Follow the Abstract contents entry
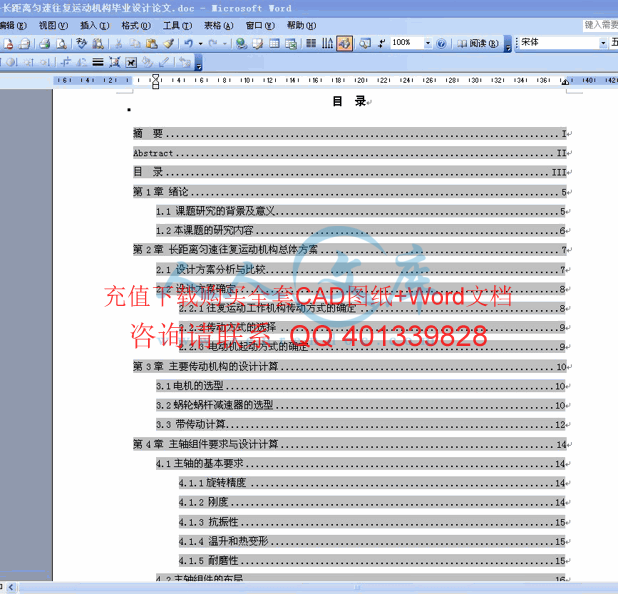The width and height of the screenshot is (618, 594). click(x=352, y=153)
